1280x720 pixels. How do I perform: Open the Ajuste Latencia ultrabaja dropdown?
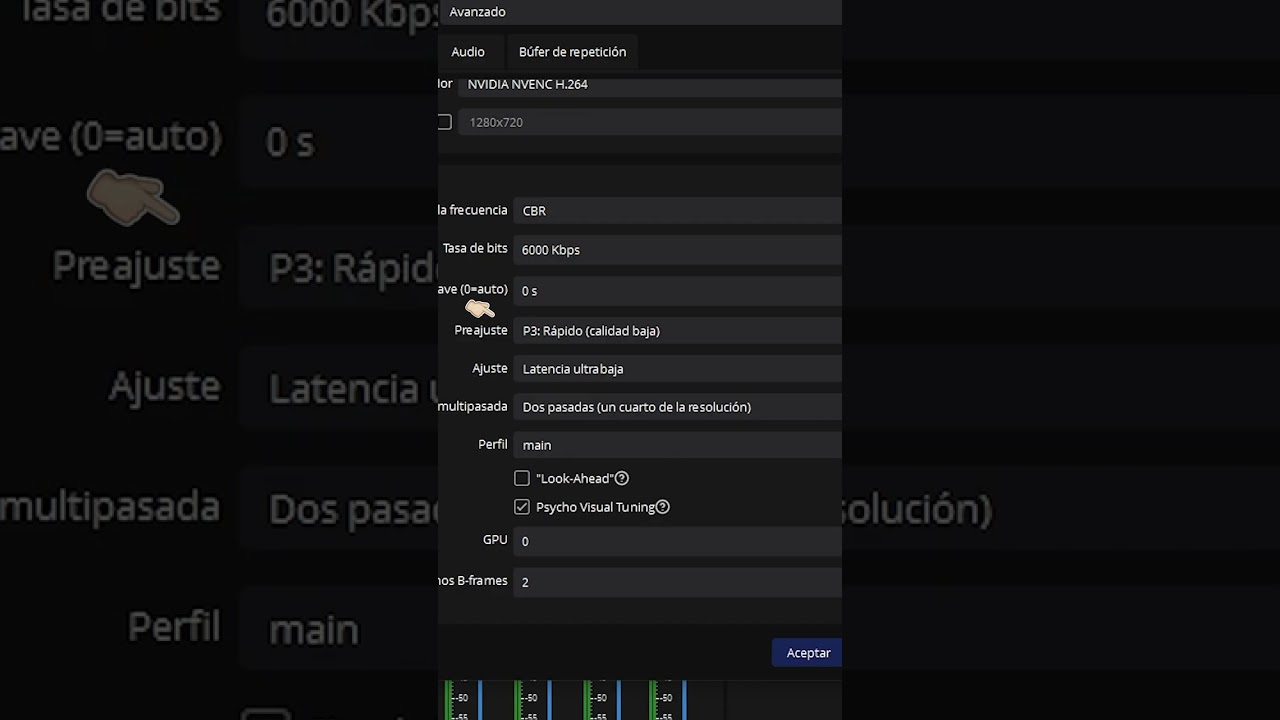click(x=677, y=369)
